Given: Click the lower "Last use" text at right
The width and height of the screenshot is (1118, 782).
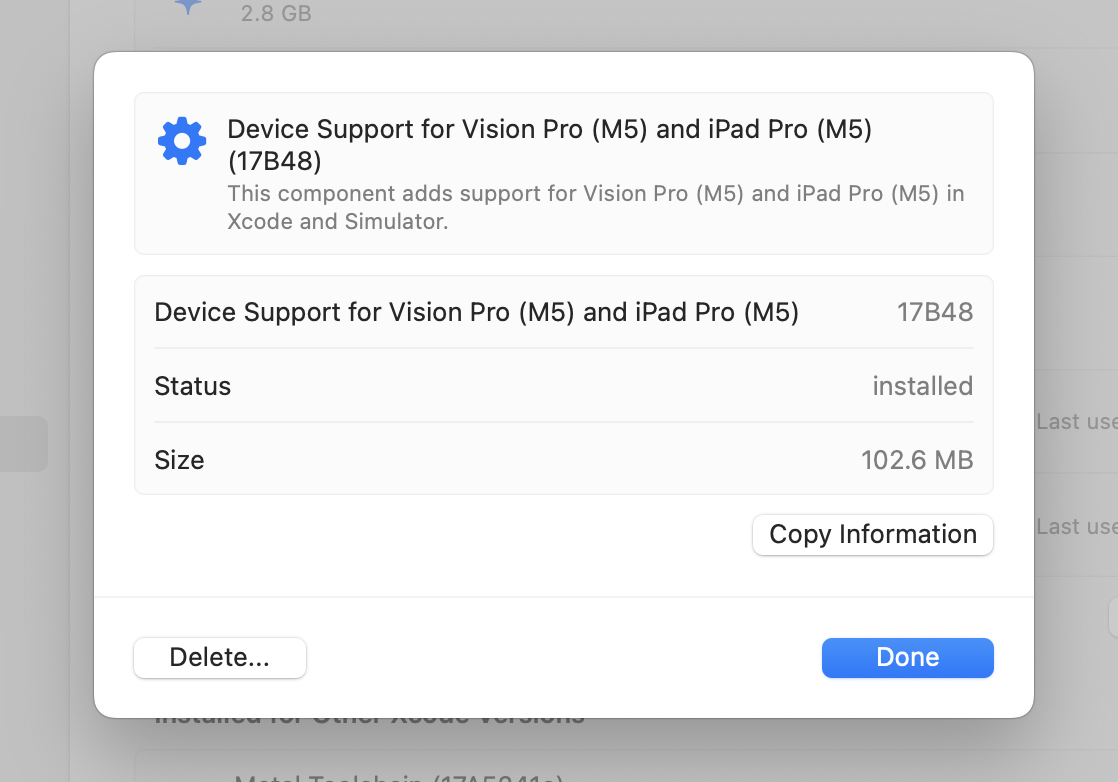Looking at the screenshot, I should [x=1076, y=527].
